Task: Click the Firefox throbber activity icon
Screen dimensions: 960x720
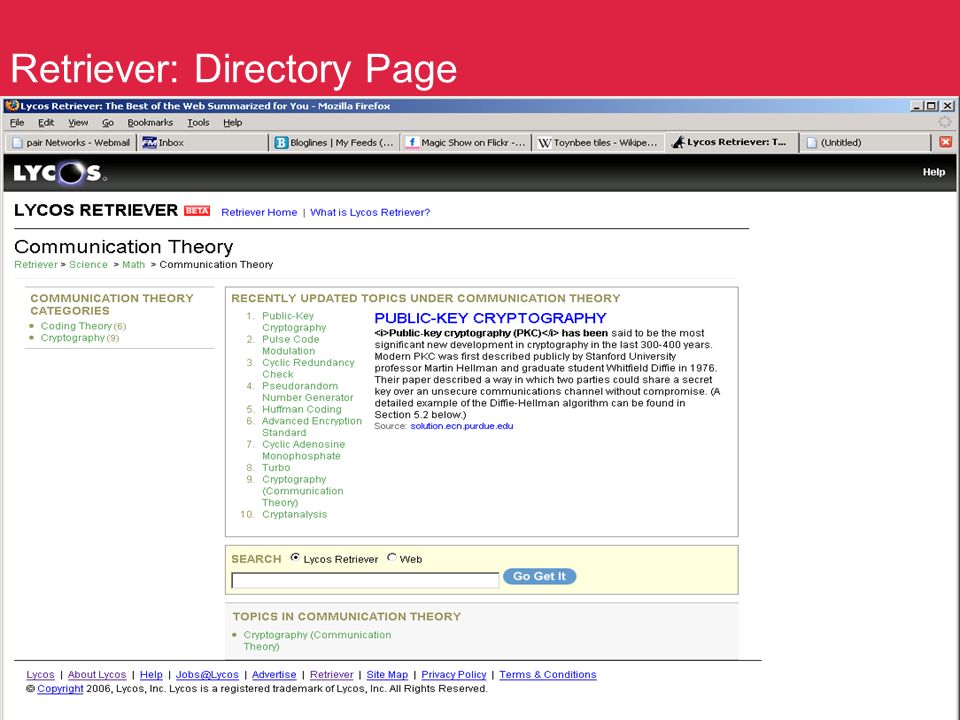Action: [x=945, y=122]
